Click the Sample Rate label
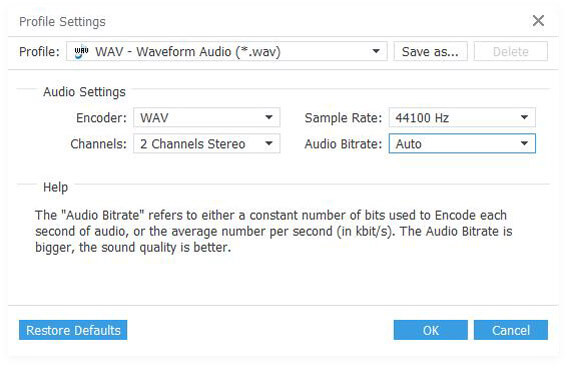Viewport: 568px width, 368px height. [343, 118]
